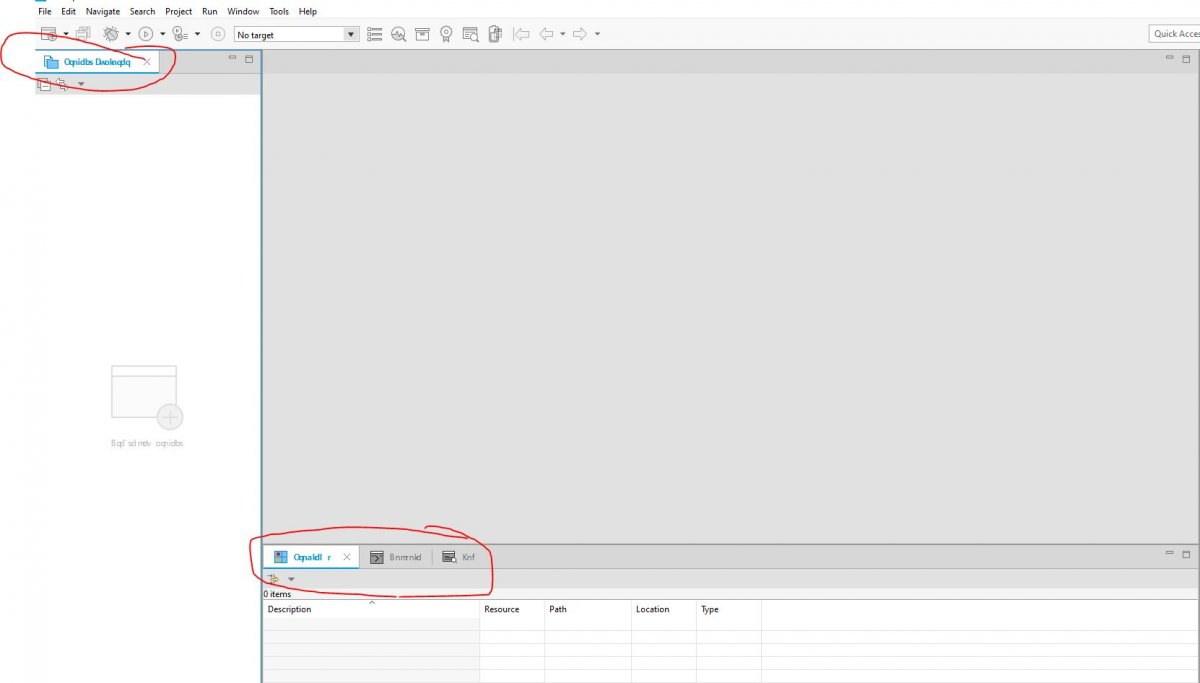Switch to the log tab labeled Knf
This screenshot has height=683, width=1200.
(459, 557)
